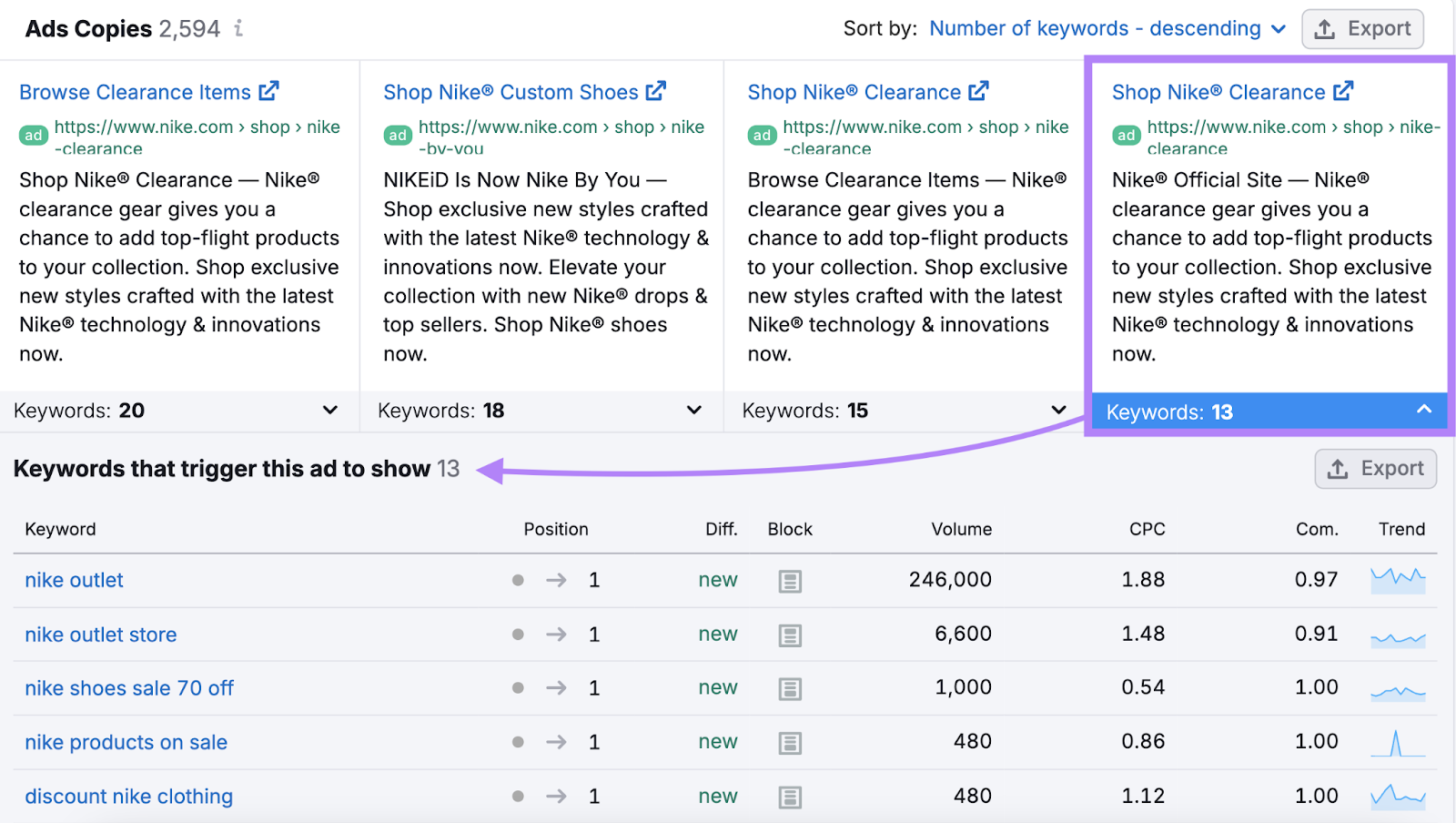
Task: Open the "discount nike clothing" keyword link
Action: (x=128, y=796)
